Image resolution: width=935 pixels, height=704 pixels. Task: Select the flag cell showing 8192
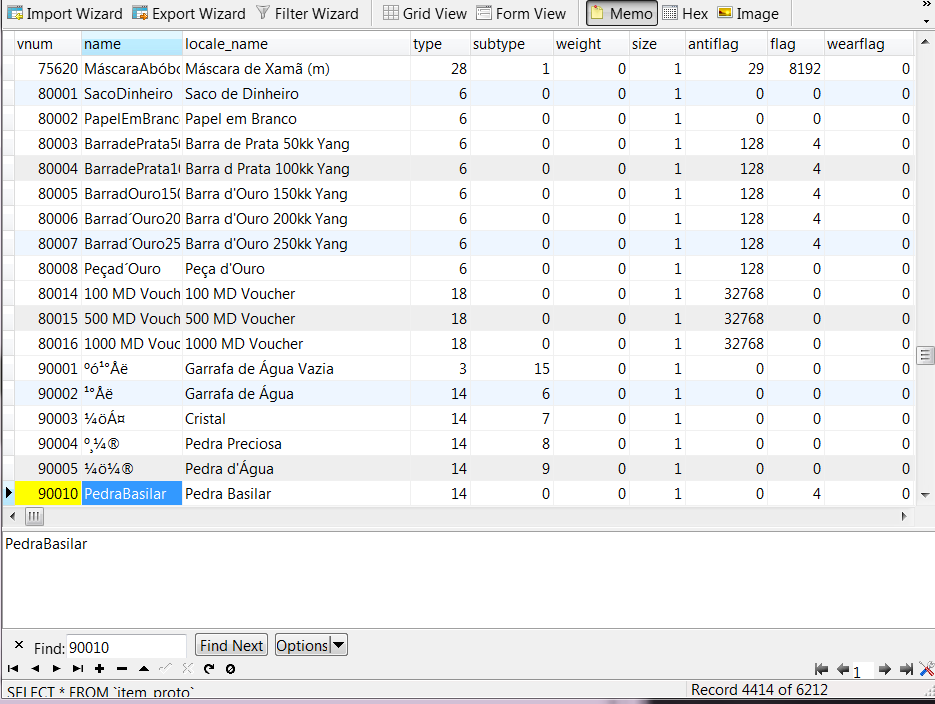795,69
